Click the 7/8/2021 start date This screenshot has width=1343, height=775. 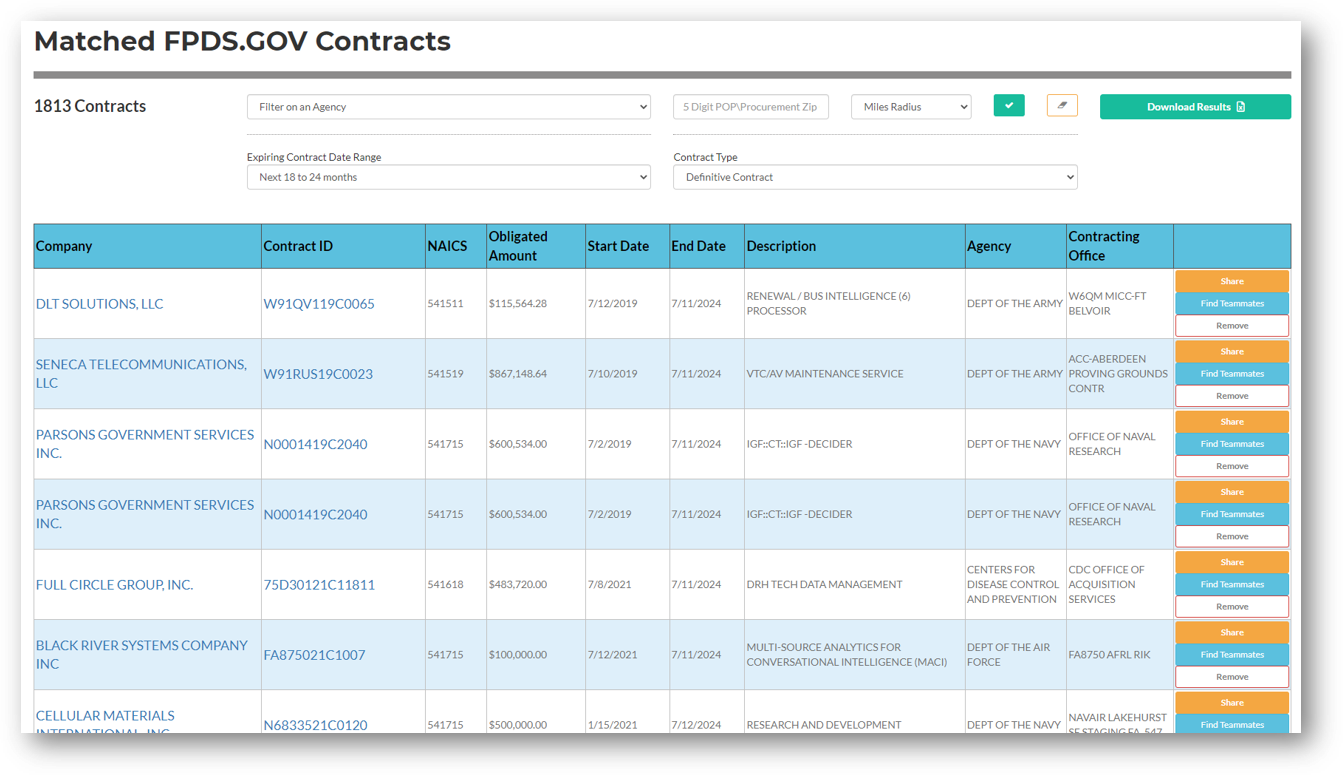tap(609, 584)
